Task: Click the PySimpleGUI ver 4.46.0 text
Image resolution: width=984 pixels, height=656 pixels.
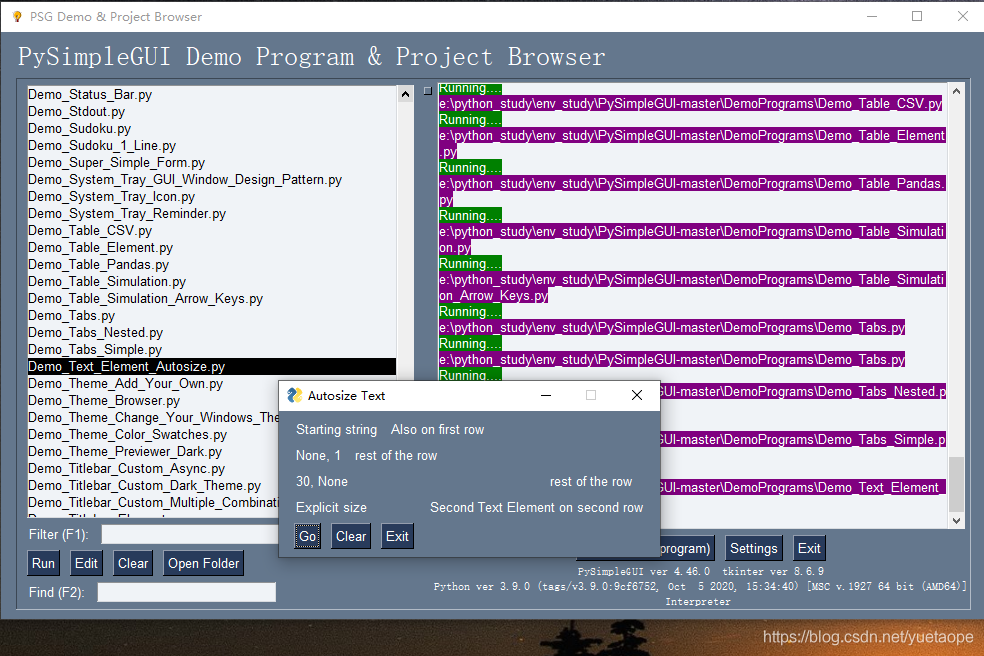Action: [x=643, y=571]
